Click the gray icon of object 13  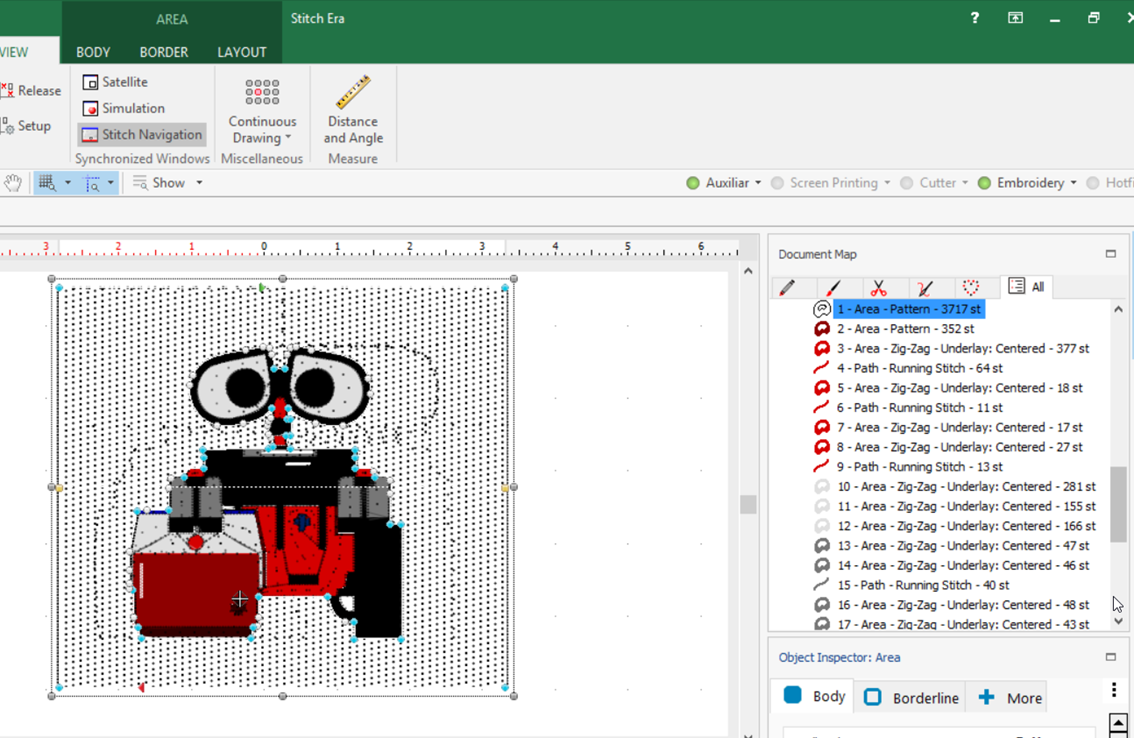pos(822,546)
